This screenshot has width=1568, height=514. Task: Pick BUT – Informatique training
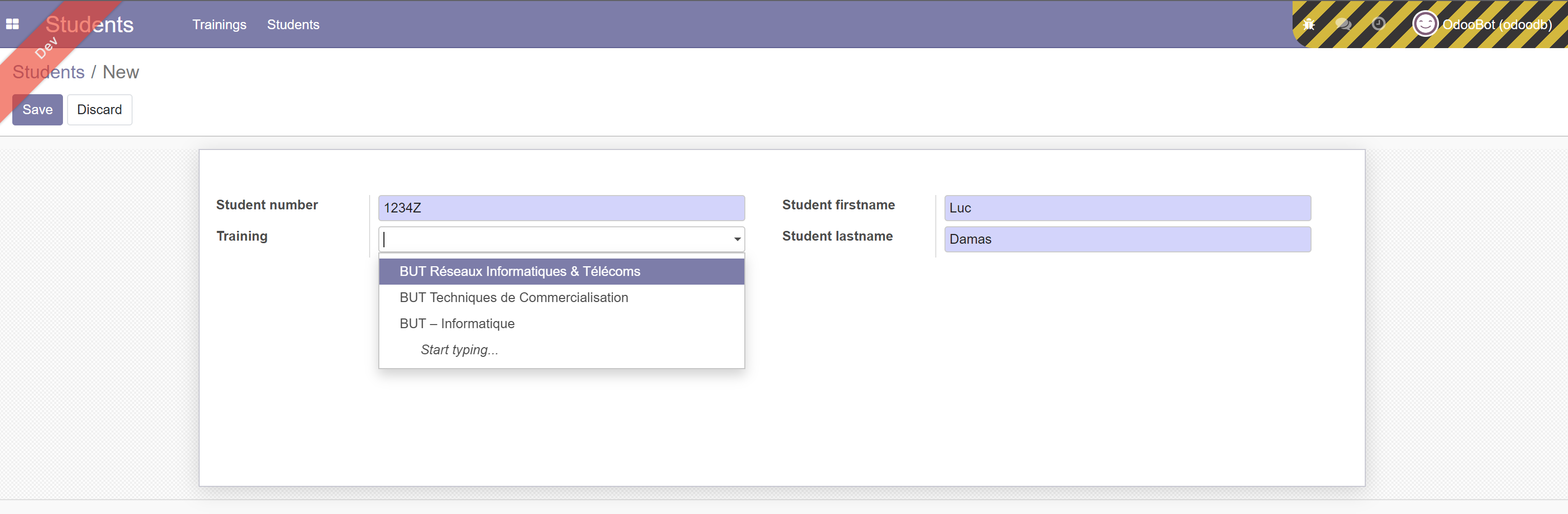click(x=457, y=324)
